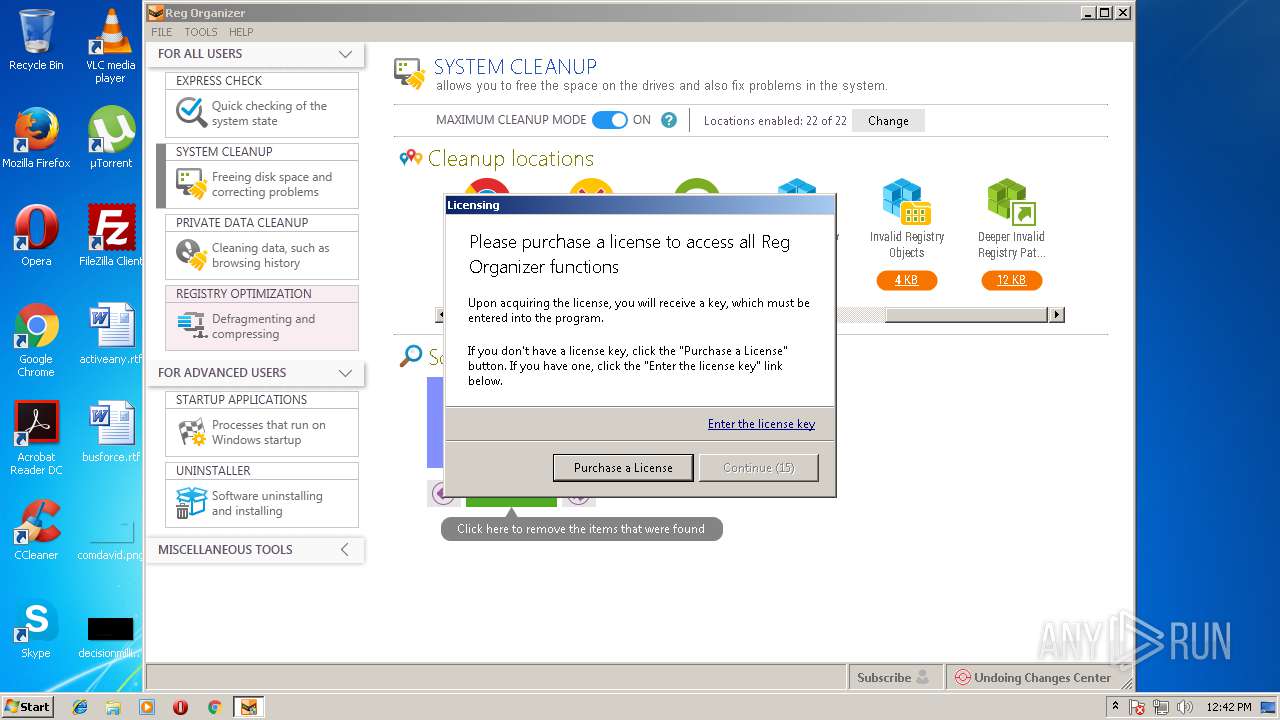Open media player from taskbar
The image size is (1280, 720).
147,707
